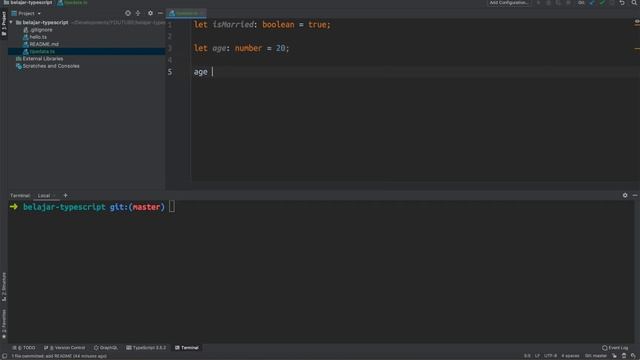Add a new terminal tab with plus icon
Screen dimensions: 640x360
pos(65,196)
